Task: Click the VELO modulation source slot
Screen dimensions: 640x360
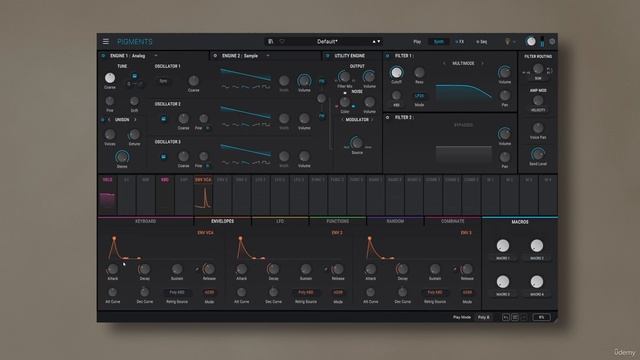Action: pyautogui.click(x=108, y=196)
